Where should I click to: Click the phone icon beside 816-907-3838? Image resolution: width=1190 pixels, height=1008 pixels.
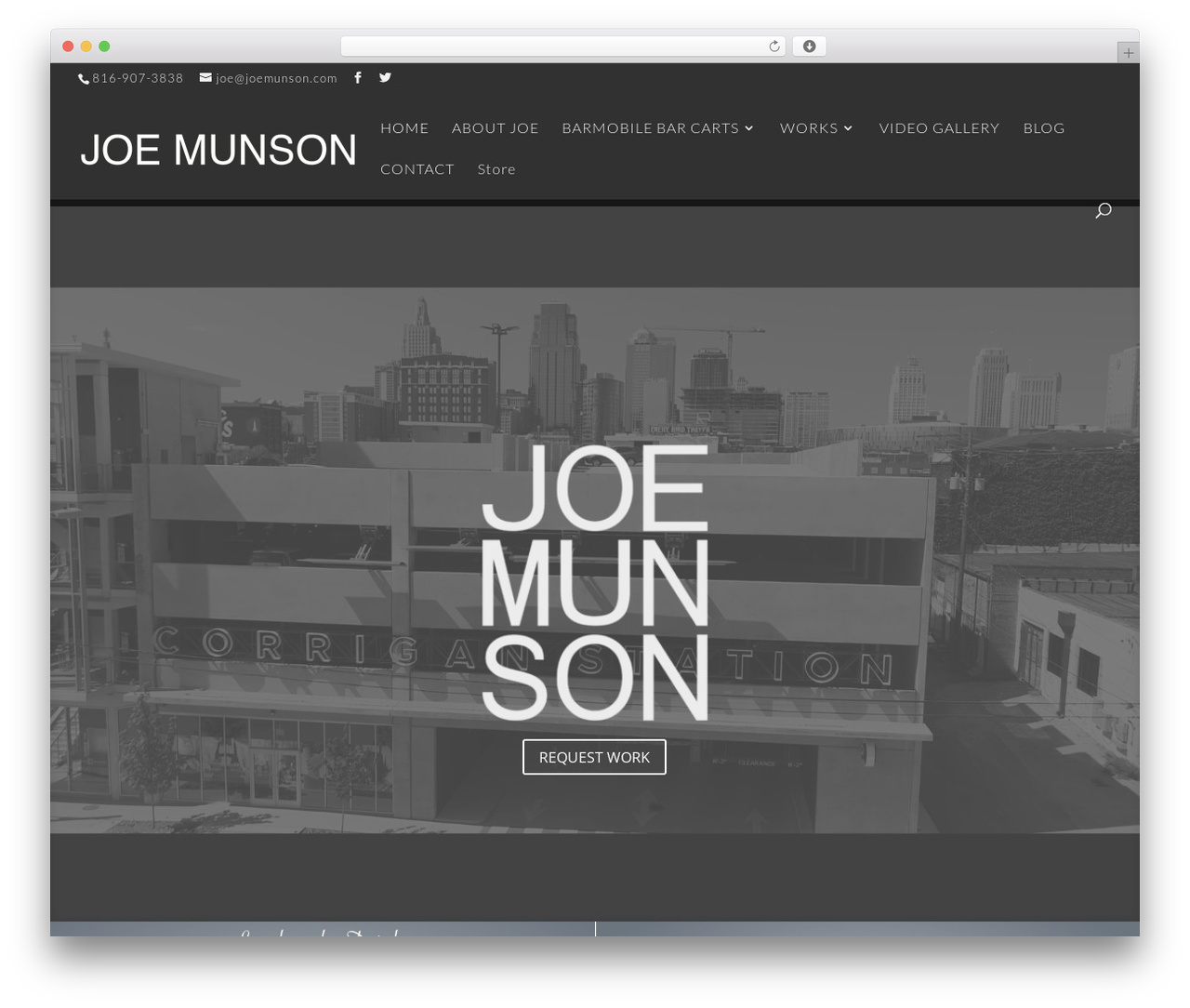click(84, 79)
